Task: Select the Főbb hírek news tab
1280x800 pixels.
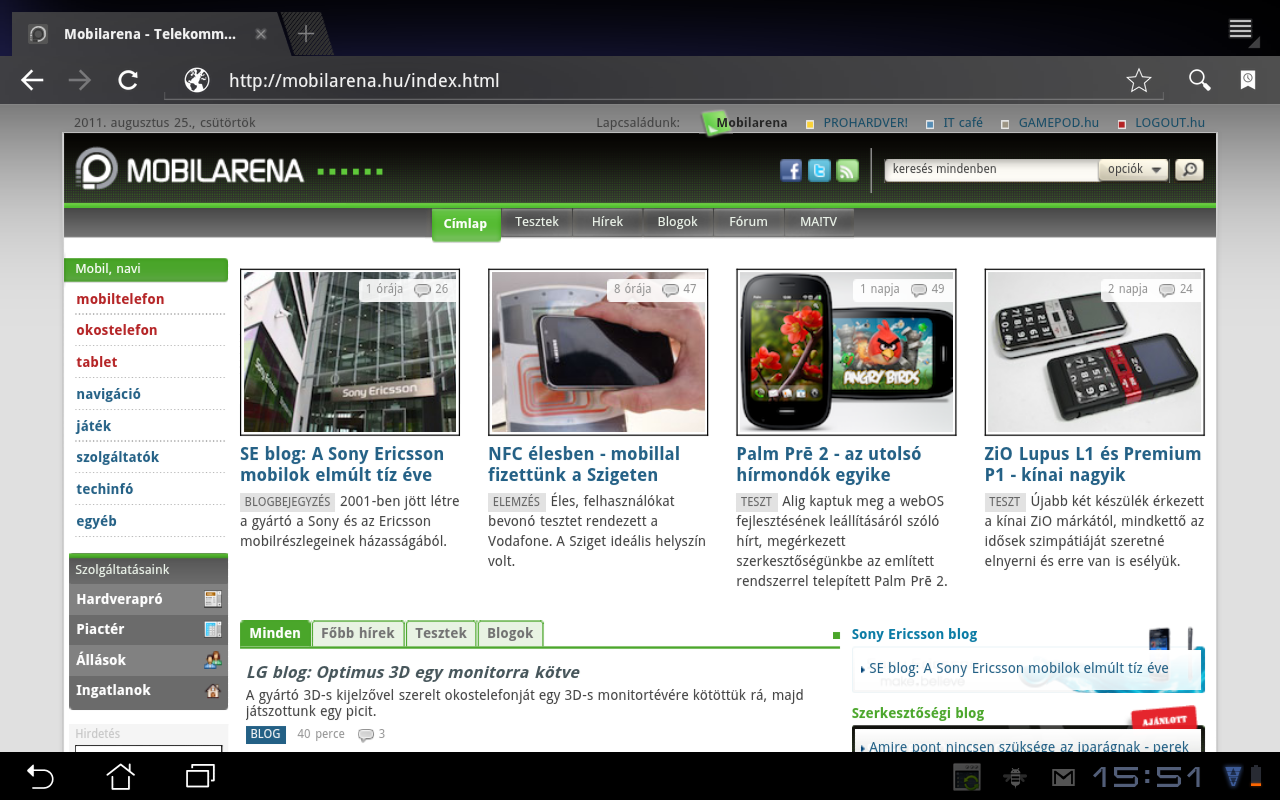Action: (358, 633)
